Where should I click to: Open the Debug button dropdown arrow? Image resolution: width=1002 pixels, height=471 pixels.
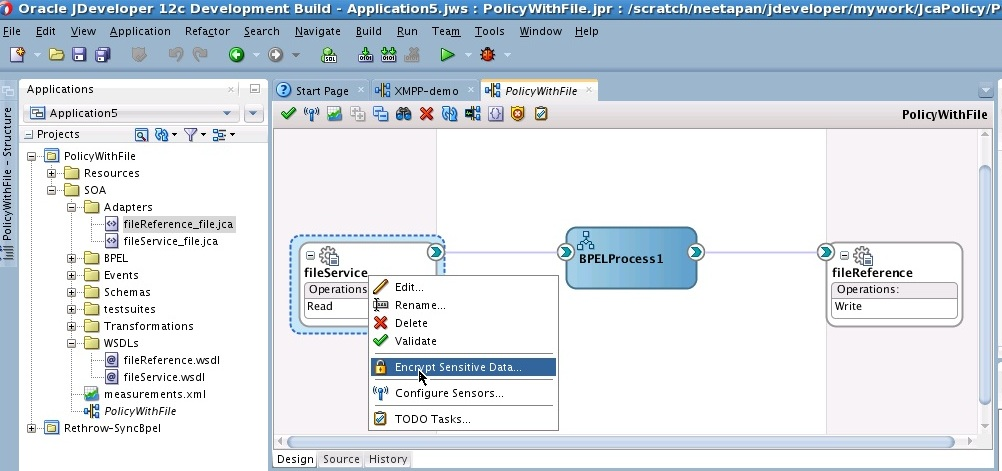click(x=507, y=55)
